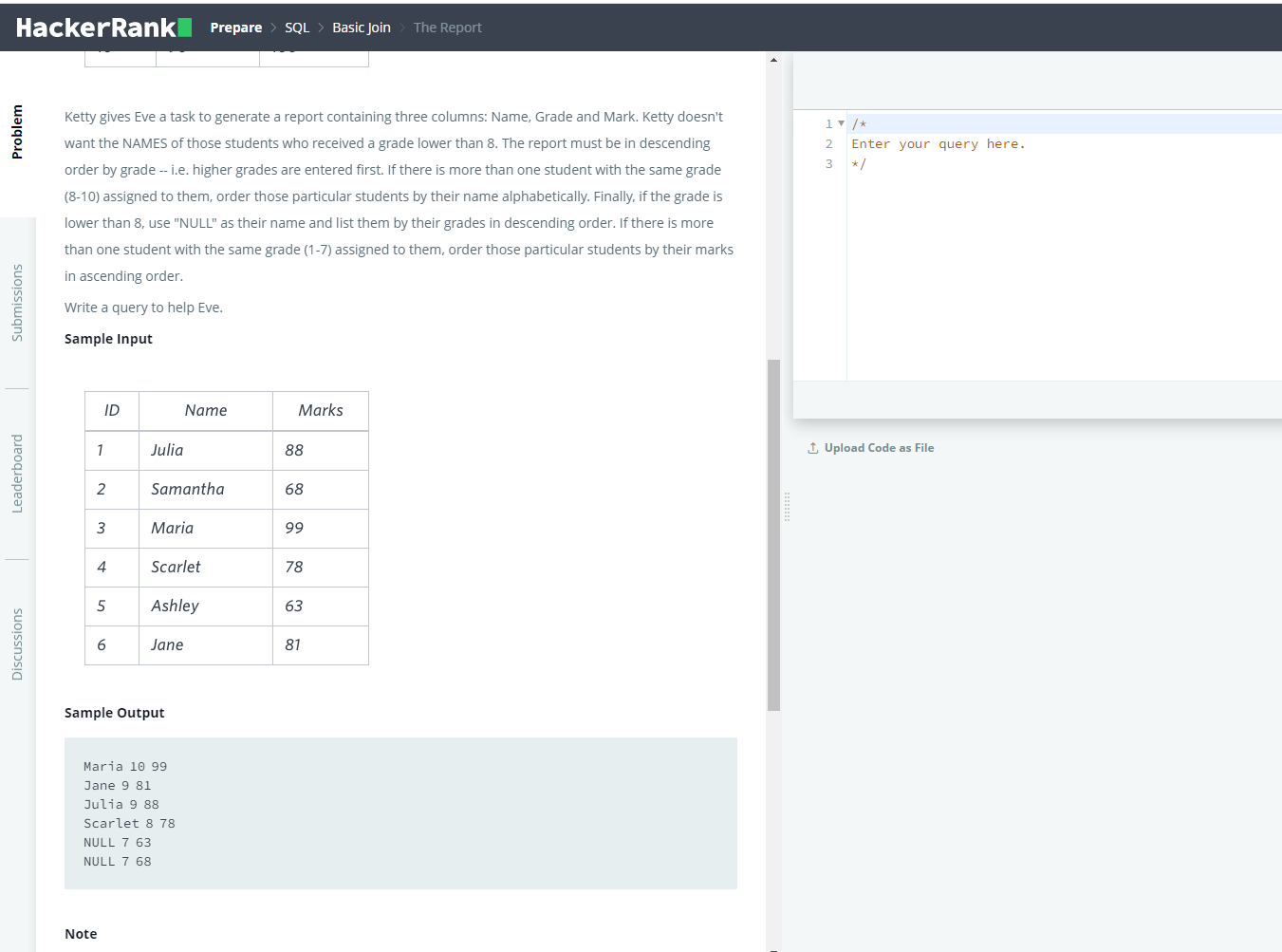This screenshot has width=1282, height=952.
Task: Click the problem pane scrollbar thumb
Action: tap(773, 535)
